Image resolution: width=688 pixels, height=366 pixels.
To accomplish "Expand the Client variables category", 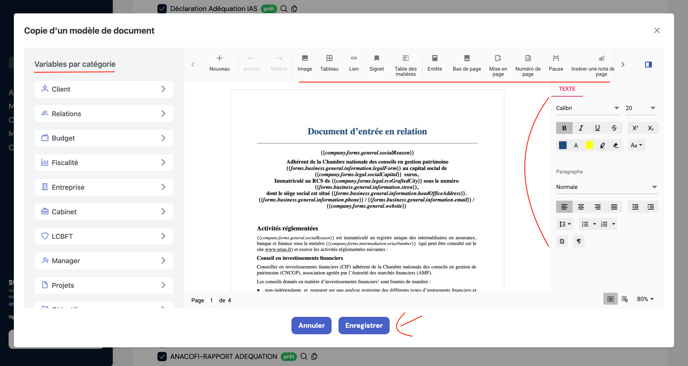I will click(x=104, y=89).
